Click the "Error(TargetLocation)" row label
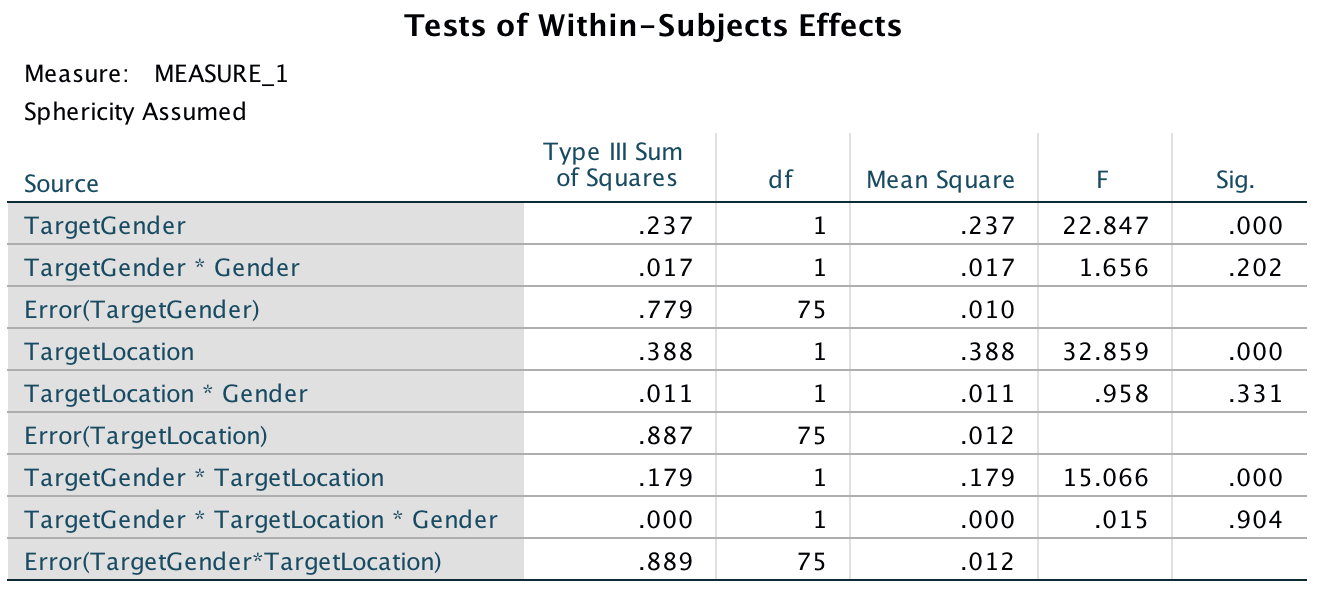 pos(146,436)
